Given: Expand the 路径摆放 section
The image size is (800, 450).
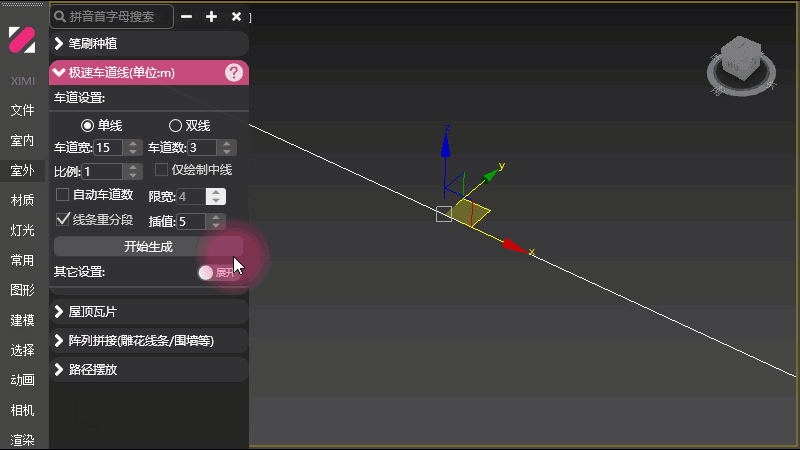Looking at the screenshot, I should pyautogui.click(x=149, y=369).
